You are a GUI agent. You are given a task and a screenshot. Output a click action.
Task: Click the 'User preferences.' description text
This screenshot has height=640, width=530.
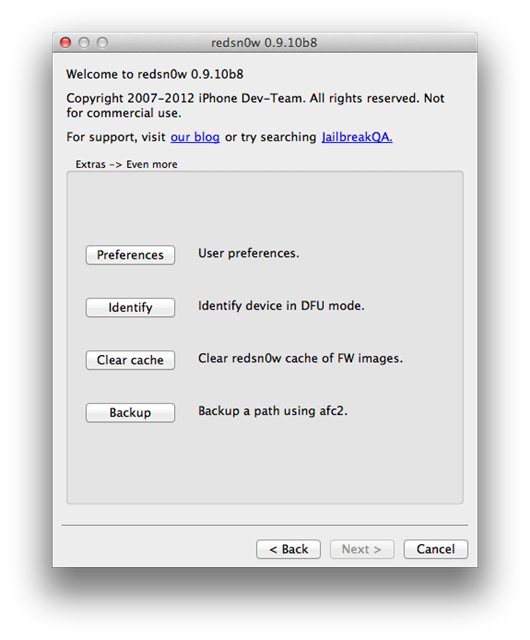click(x=249, y=253)
